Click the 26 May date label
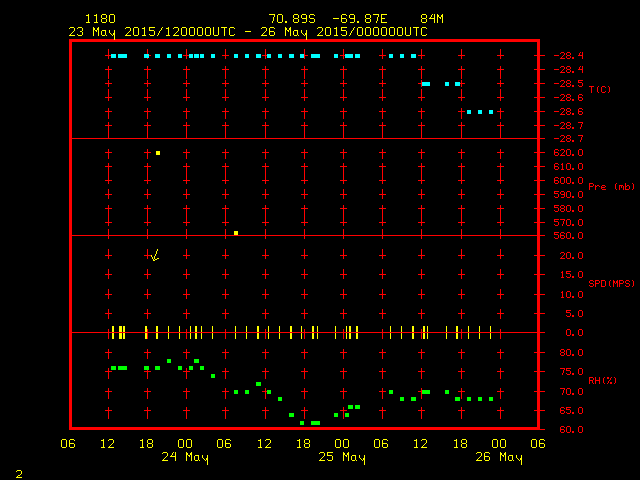 tap(498, 458)
